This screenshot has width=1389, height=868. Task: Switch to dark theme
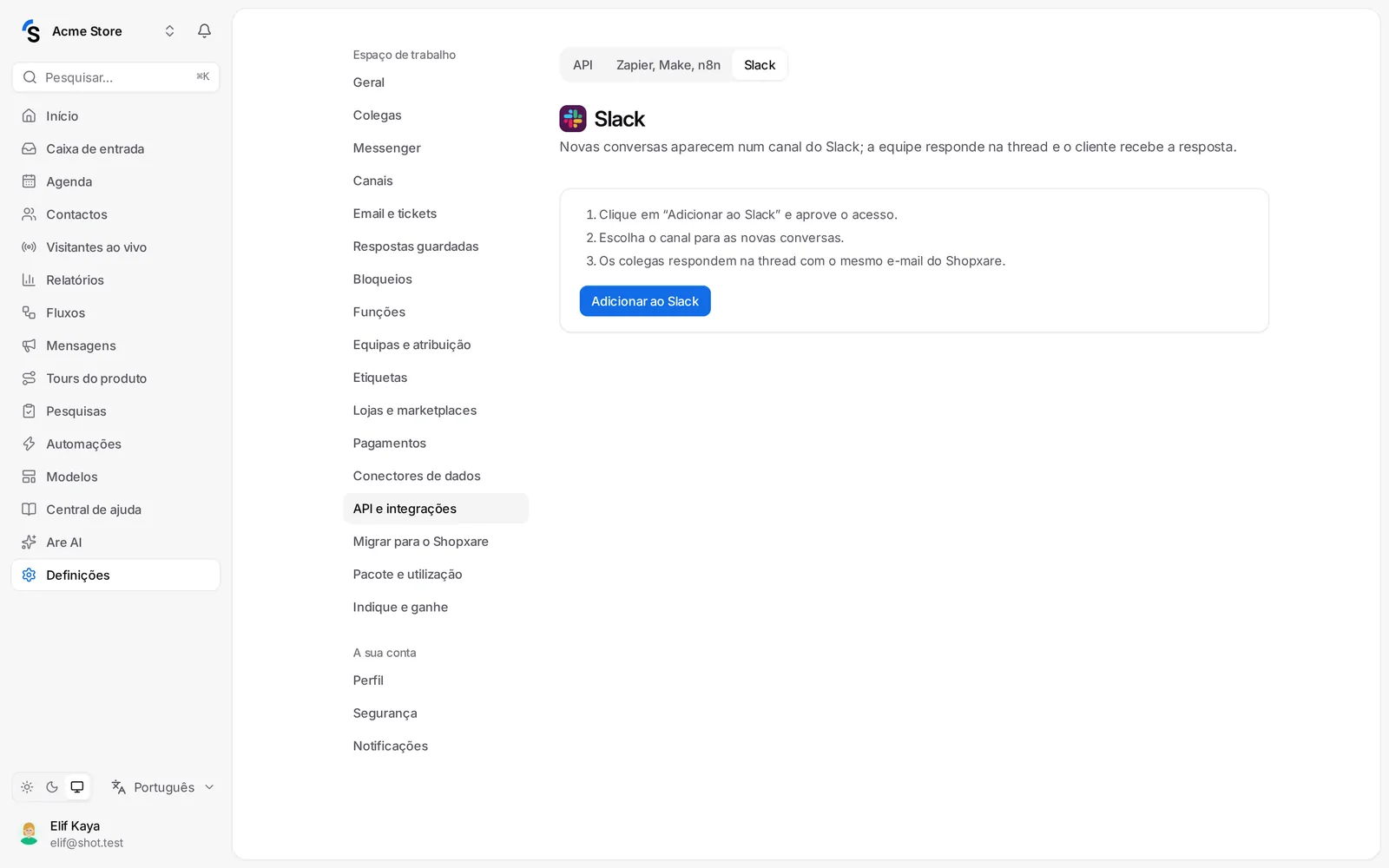52,787
